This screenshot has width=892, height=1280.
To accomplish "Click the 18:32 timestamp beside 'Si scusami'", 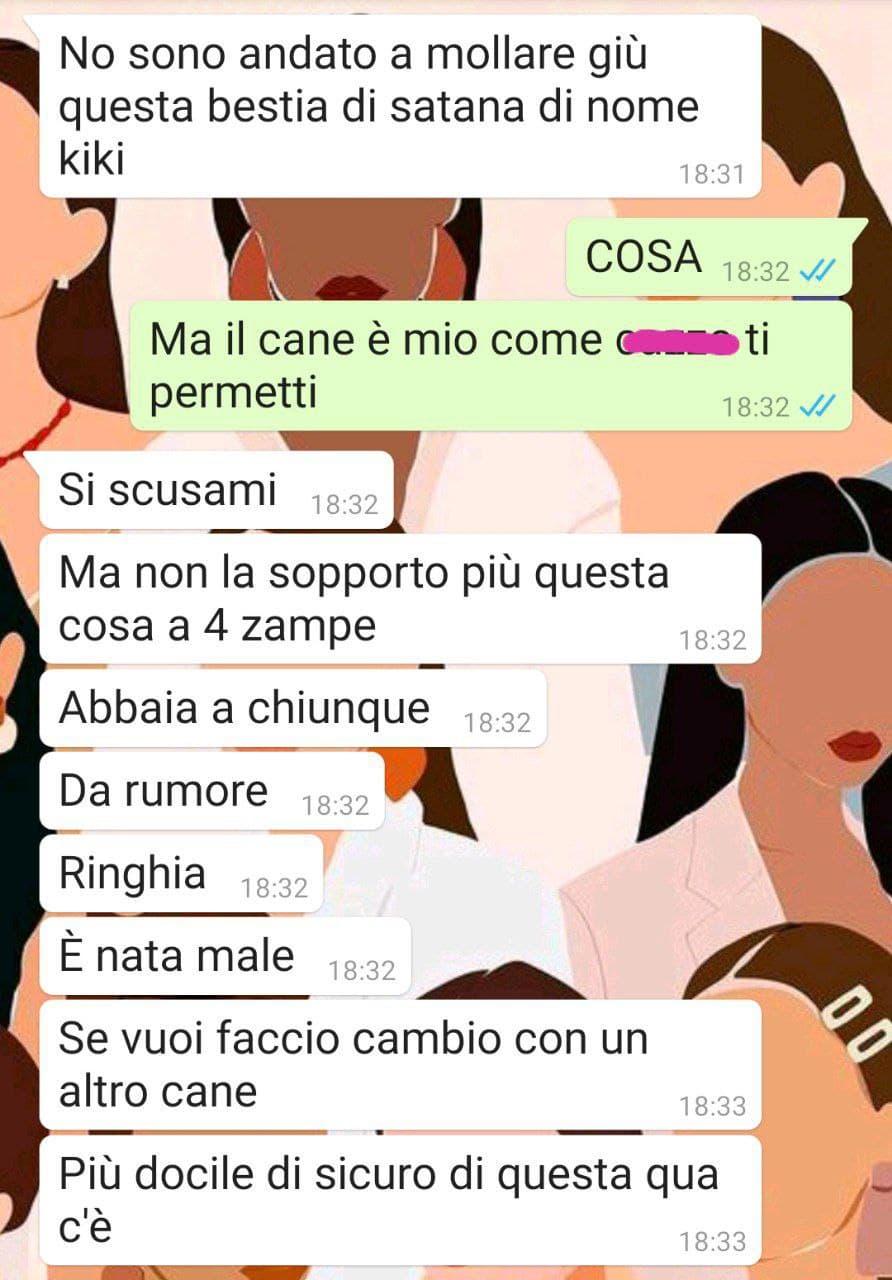I will point(345,505).
